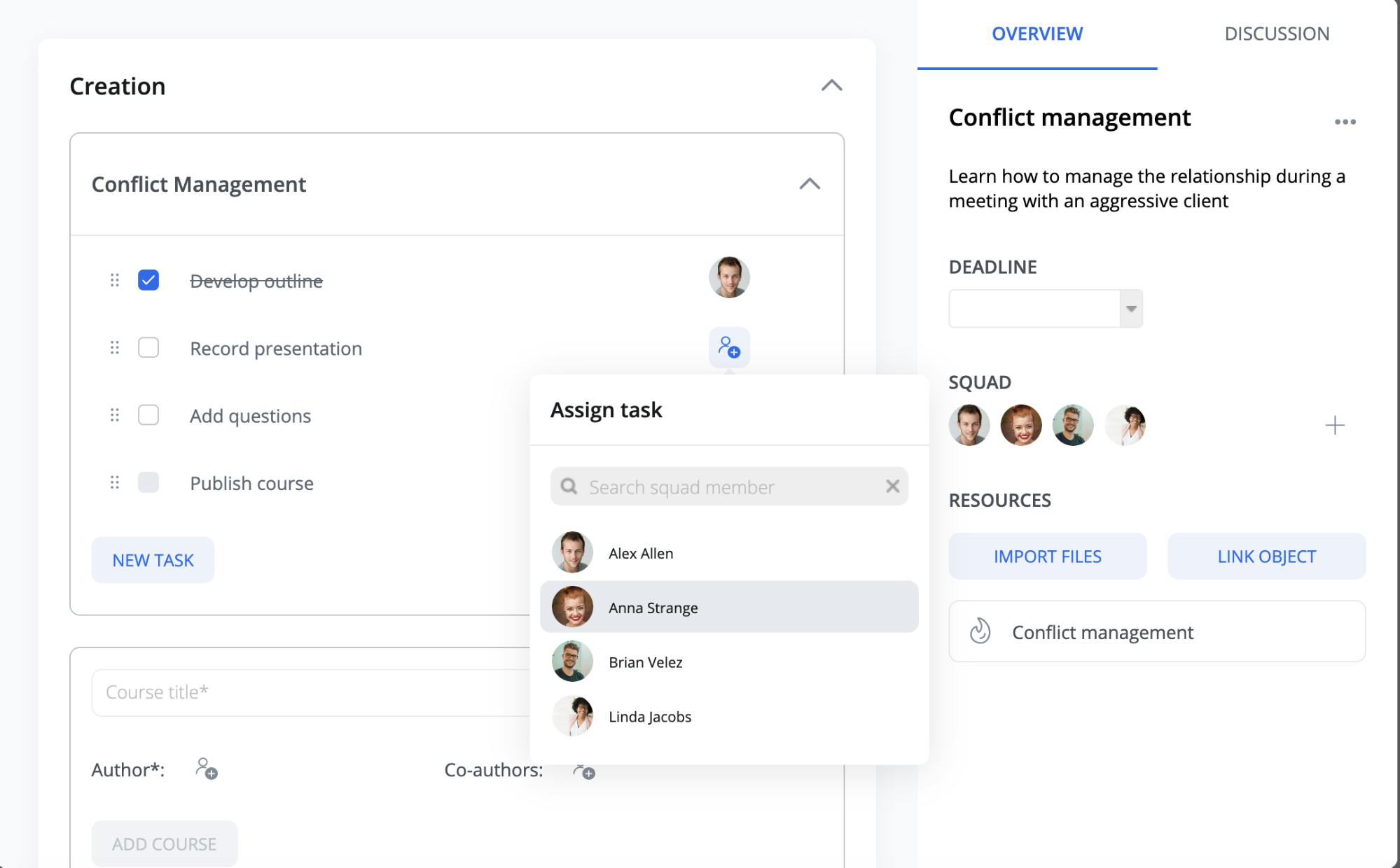Click the drag handle for Publish course
The height and width of the screenshot is (868, 1400).
(113, 483)
